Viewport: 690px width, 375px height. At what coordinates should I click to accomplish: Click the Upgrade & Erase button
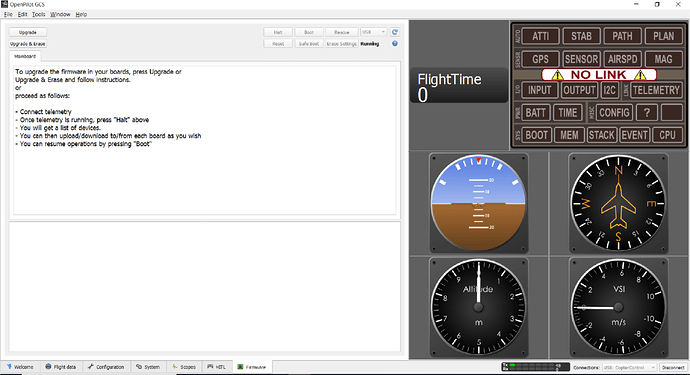[x=28, y=44]
